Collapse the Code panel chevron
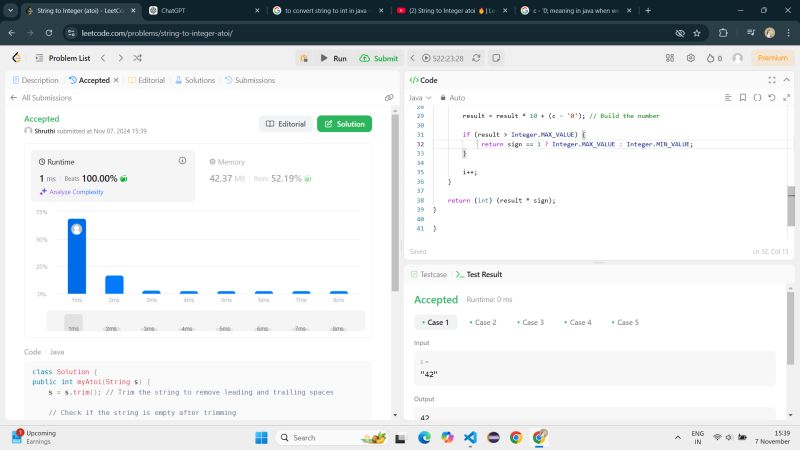This screenshot has width=800, height=450. pyautogui.click(x=787, y=80)
